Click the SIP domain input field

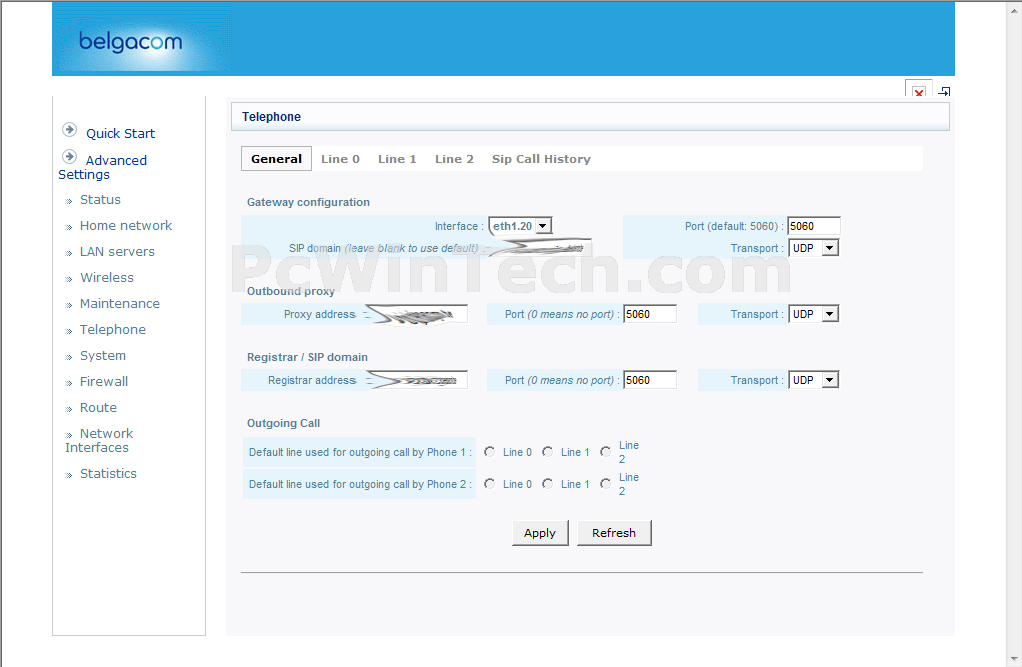(541, 248)
